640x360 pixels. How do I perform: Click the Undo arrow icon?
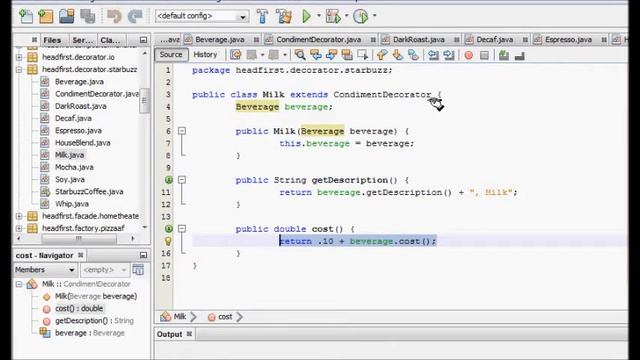(114, 16)
